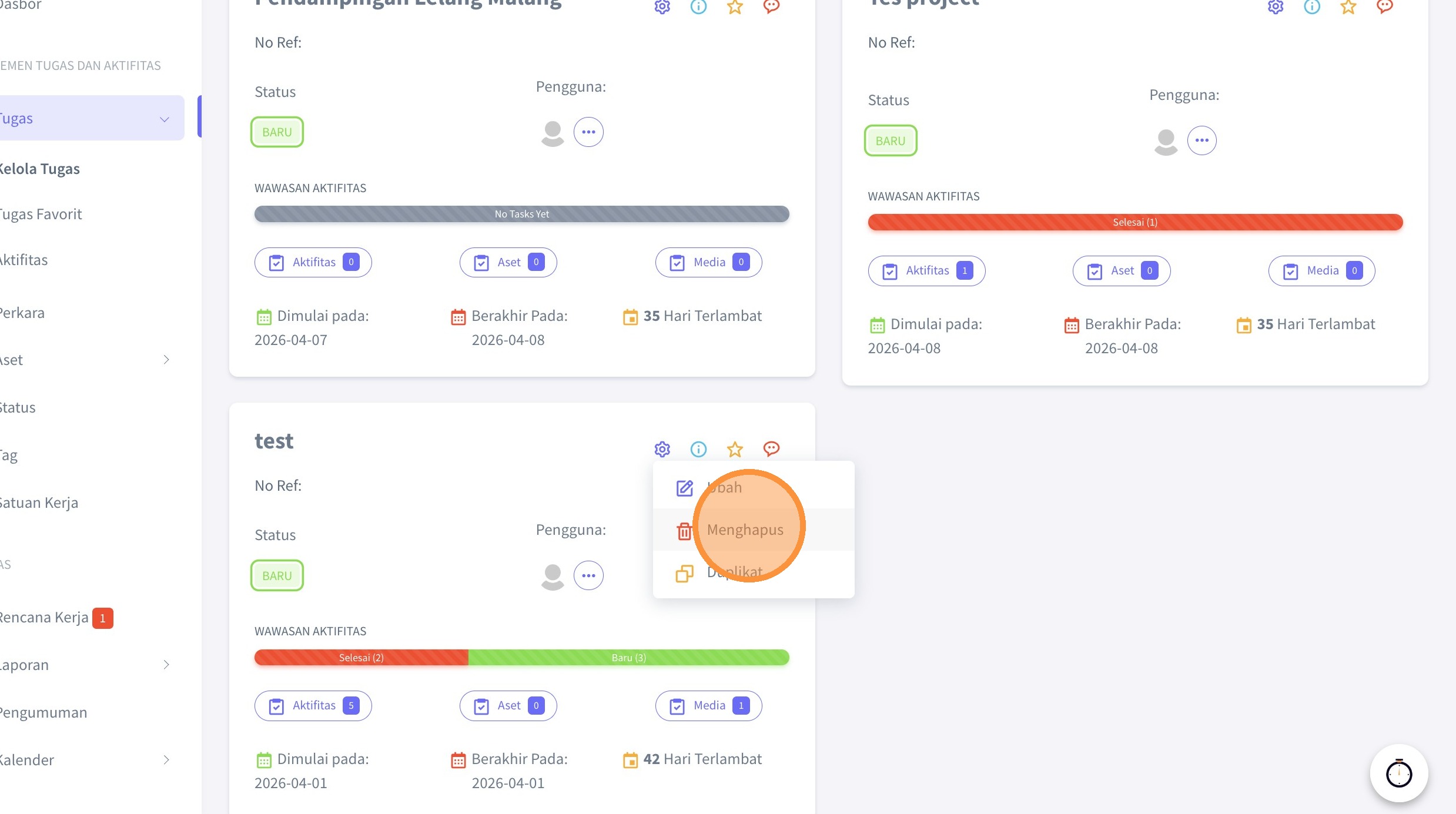Open the gear settings icon on the test card
This screenshot has width=1456, height=814.
coord(662,449)
